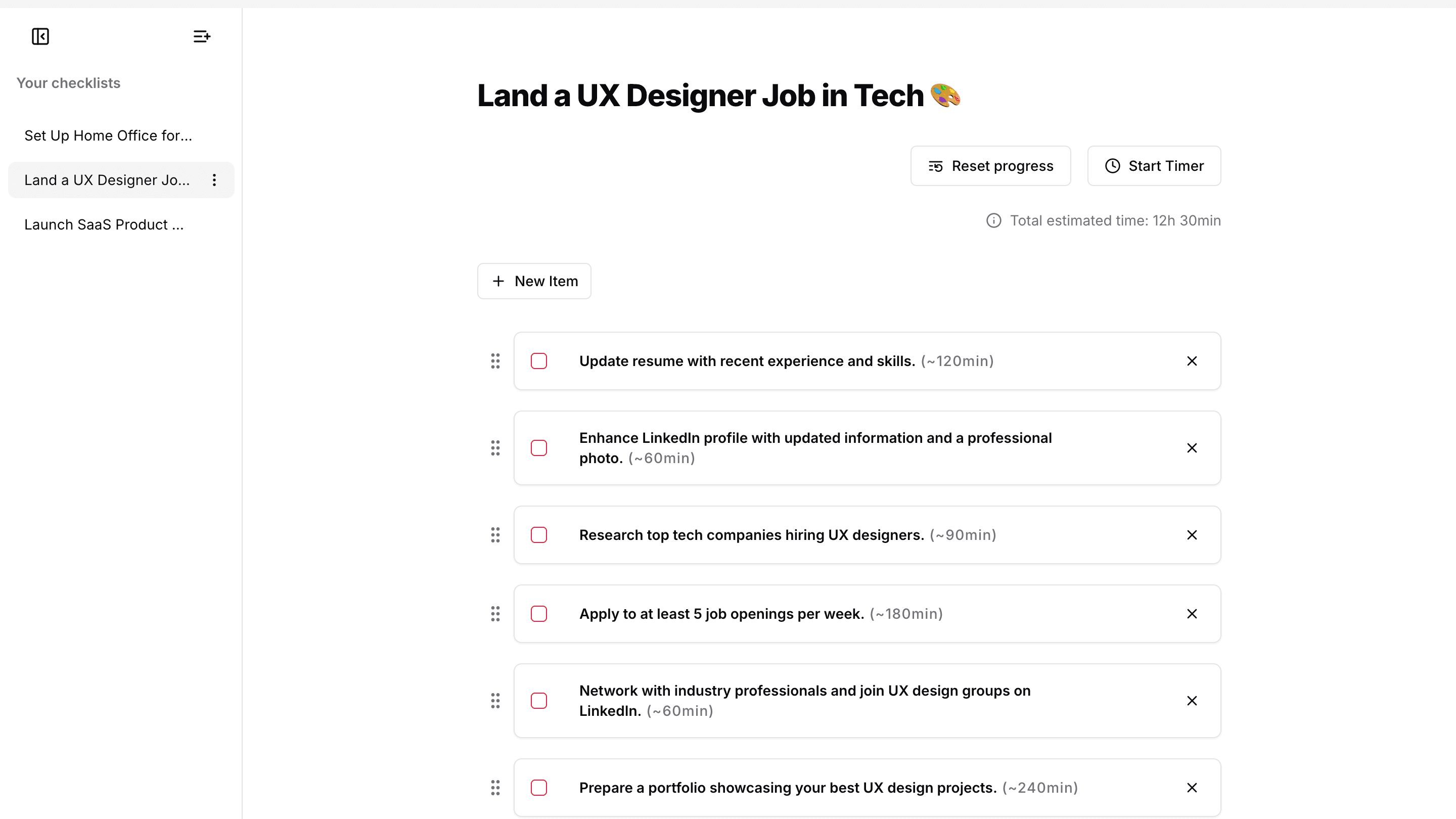Click the total estimated time info icon
Viewport: 1456px width, 819px height.
coord(993,220)
